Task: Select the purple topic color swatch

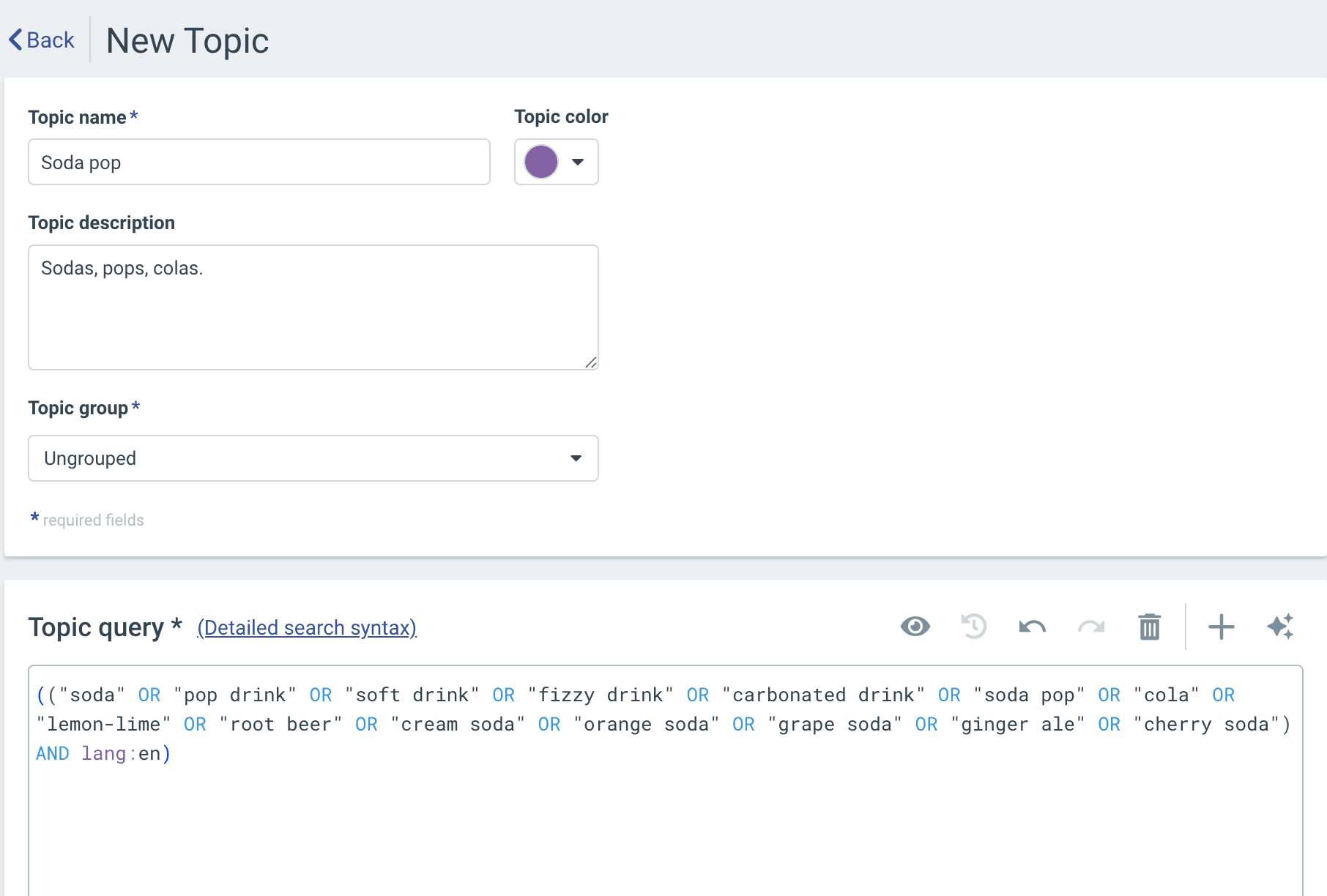Action: tap(541, 163)
